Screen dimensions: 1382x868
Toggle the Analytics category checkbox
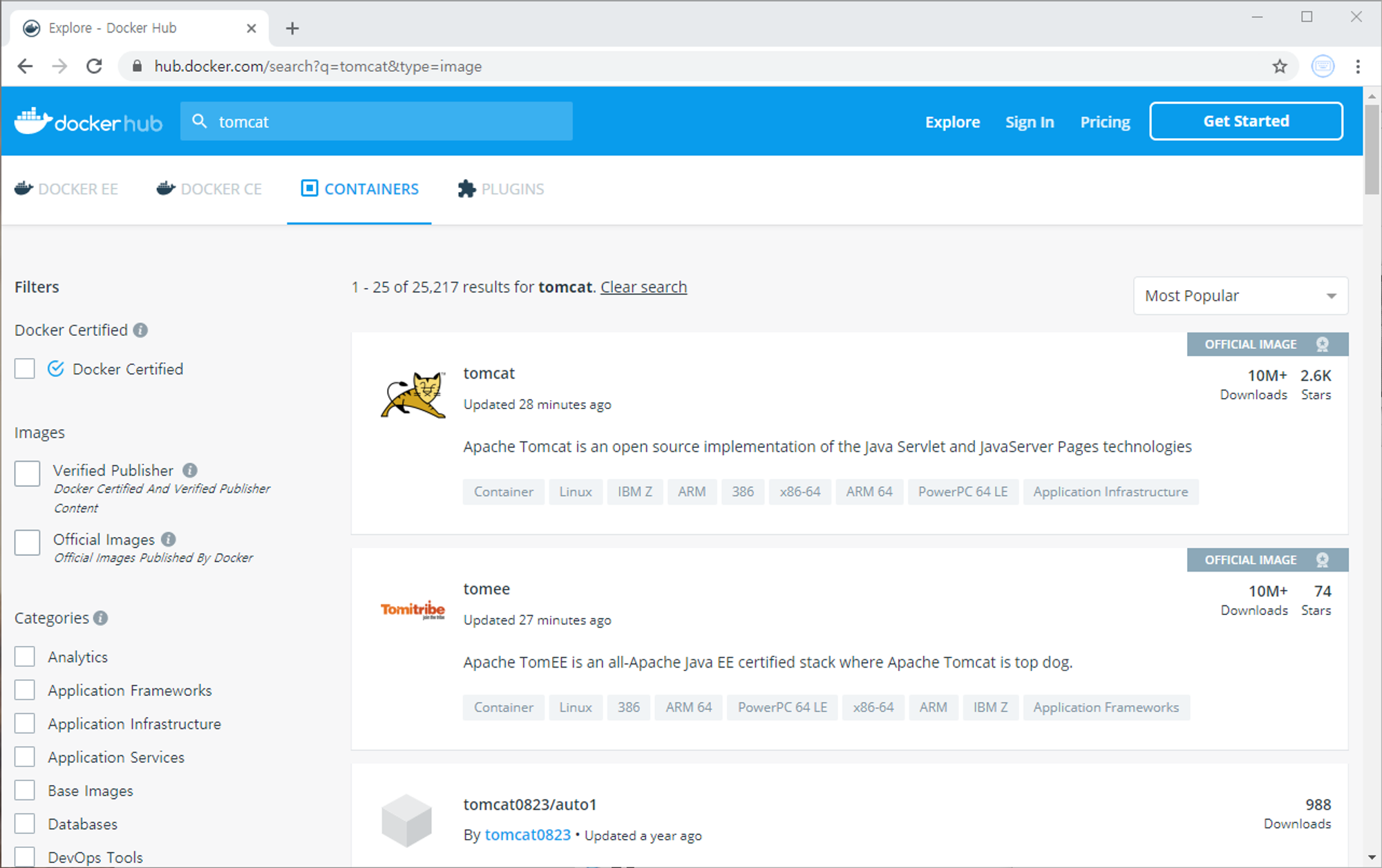[25, 657]
